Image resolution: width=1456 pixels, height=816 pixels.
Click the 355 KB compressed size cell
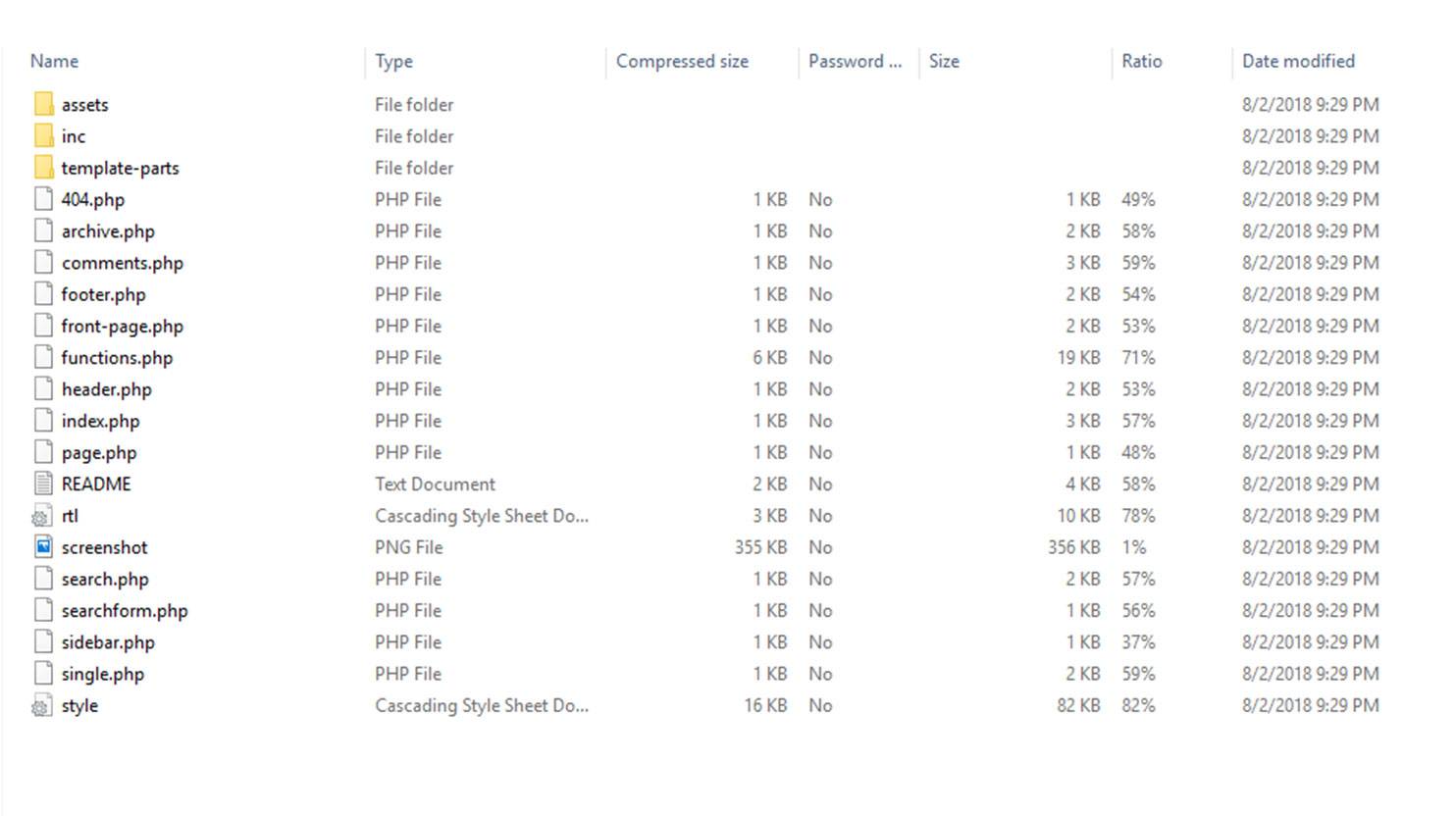tap(760, 547)
